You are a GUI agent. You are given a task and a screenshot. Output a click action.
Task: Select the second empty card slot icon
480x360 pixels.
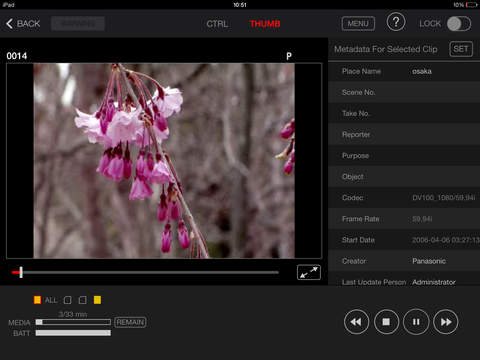(x=83, y=300)
